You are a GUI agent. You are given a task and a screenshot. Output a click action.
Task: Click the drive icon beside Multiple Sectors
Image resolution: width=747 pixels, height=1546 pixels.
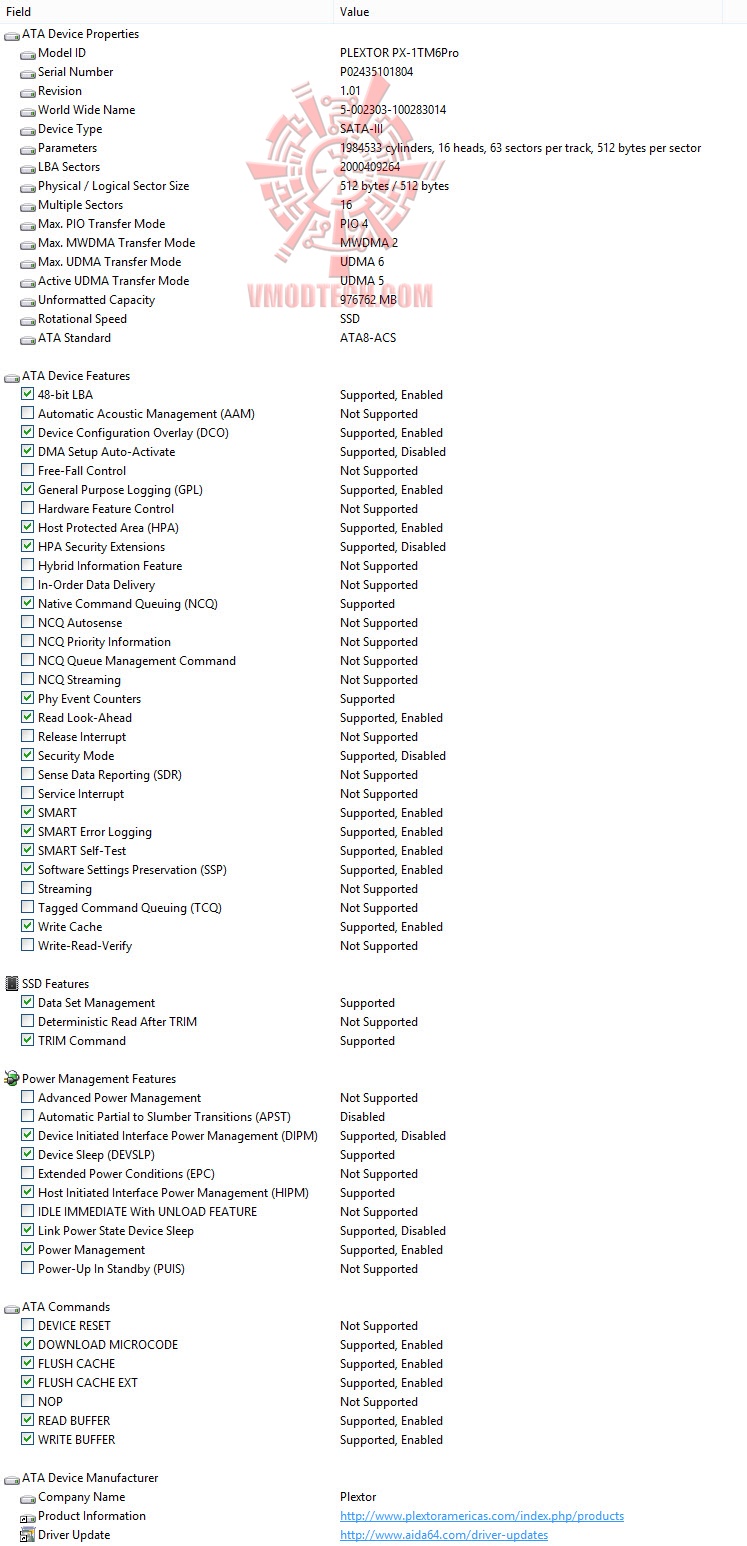(27, 205)
